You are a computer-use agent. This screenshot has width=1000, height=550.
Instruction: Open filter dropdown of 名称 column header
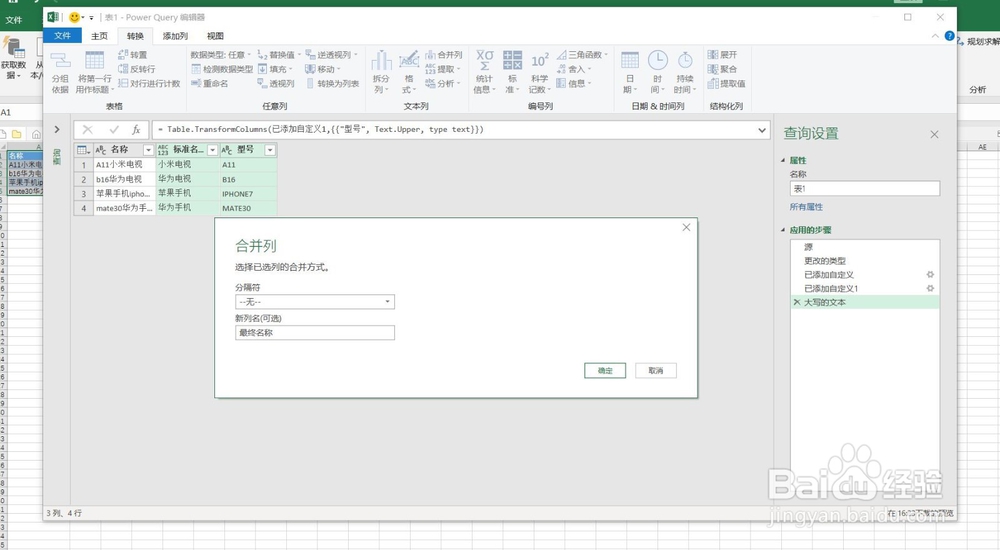(x=148, y=150)
